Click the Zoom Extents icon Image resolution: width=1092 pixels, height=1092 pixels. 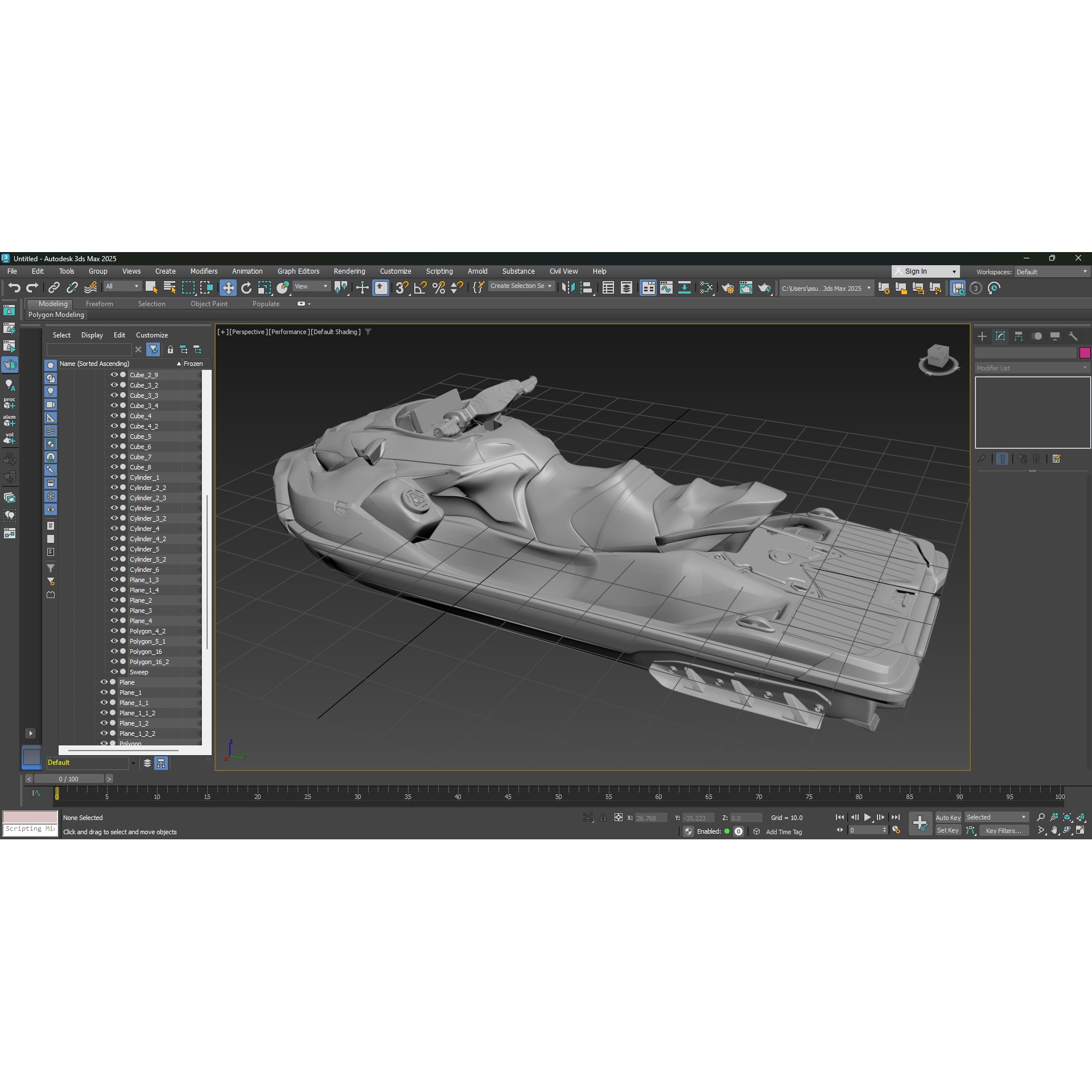(x=1067, y=817)
